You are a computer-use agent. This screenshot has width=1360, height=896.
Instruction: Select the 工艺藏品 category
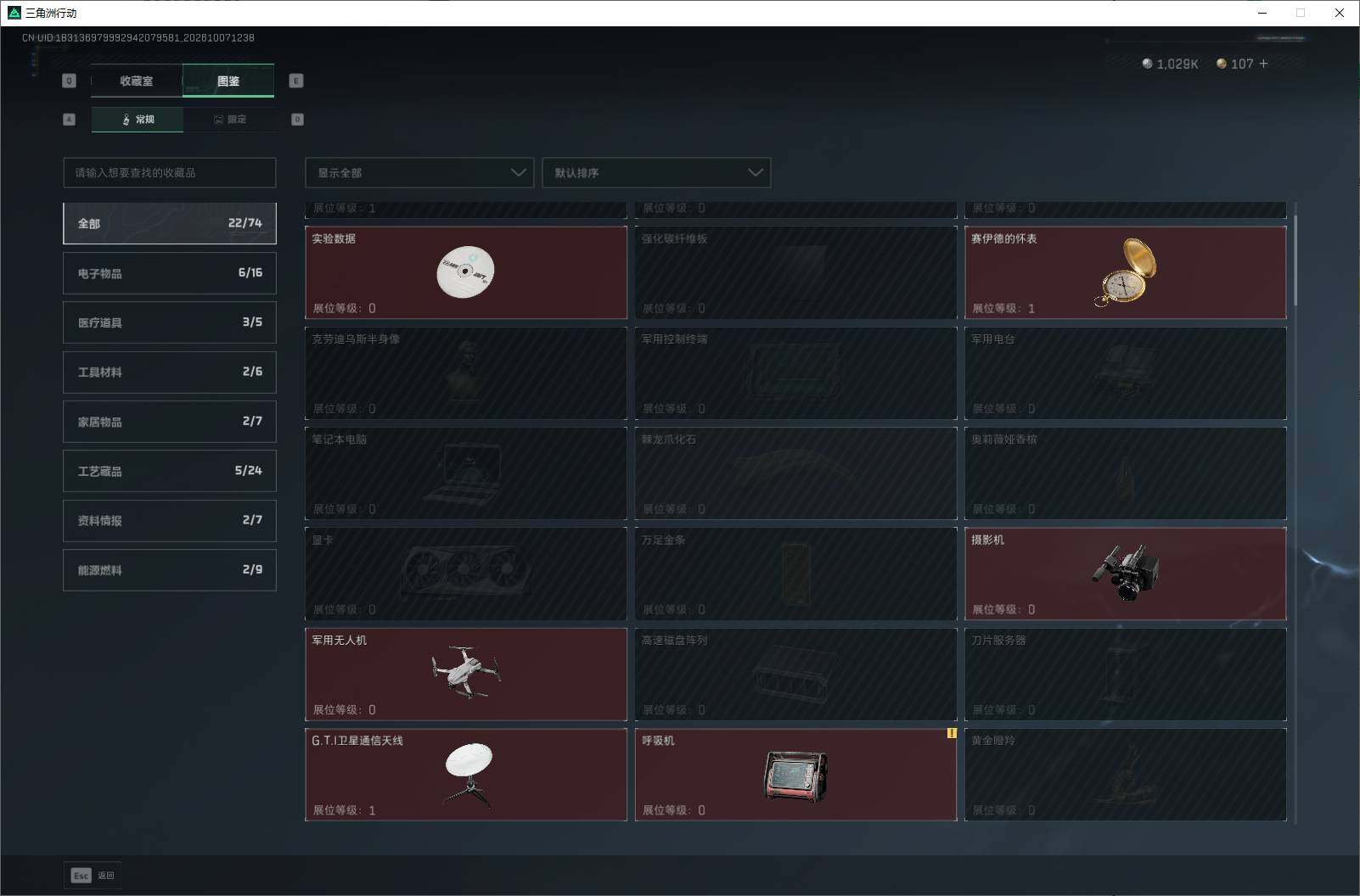pyautogui.click(x=170, y=471)
